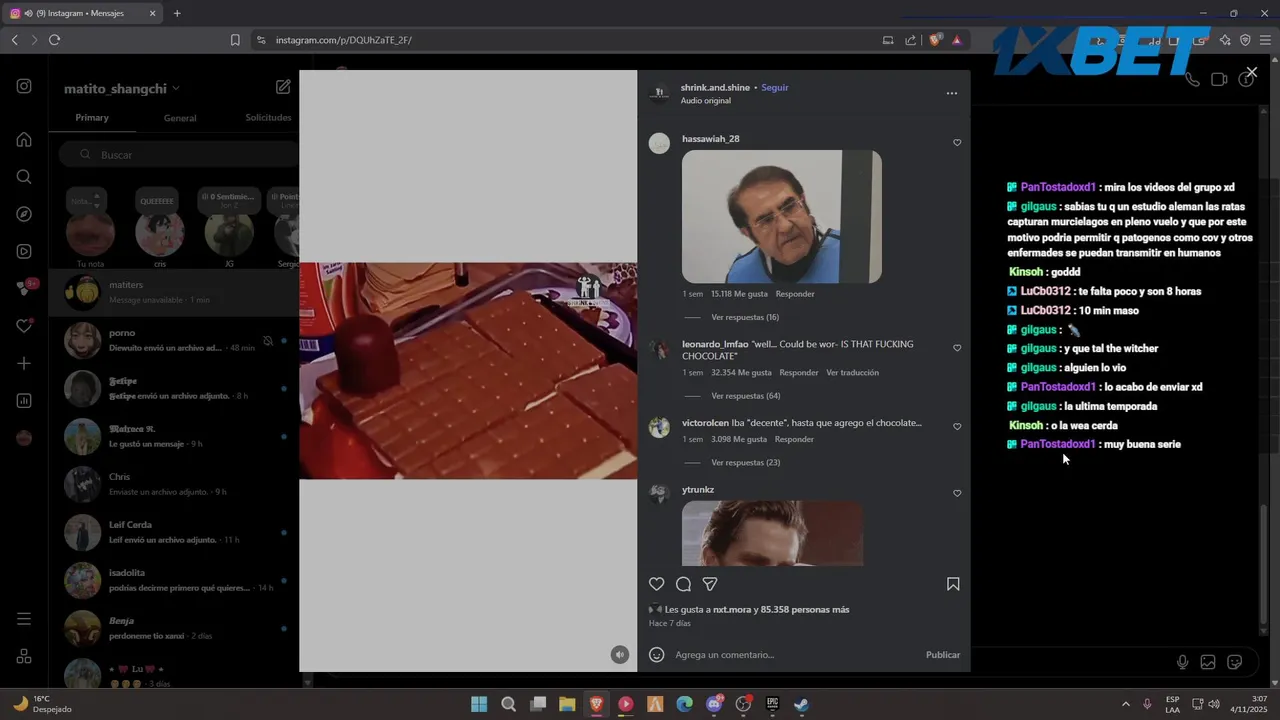Click the Publicar button
The width and height of the screenshot is (1280, 720).
(943, 655)
